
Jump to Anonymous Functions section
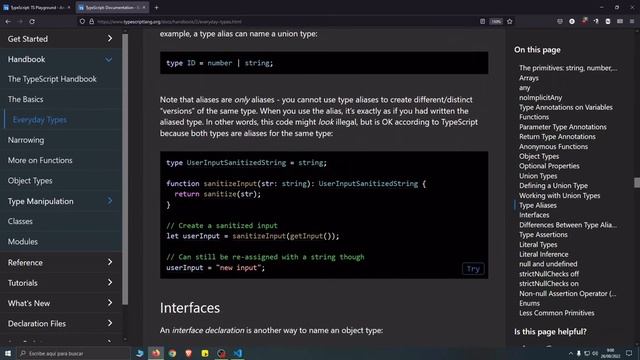[x=553, y=147]
